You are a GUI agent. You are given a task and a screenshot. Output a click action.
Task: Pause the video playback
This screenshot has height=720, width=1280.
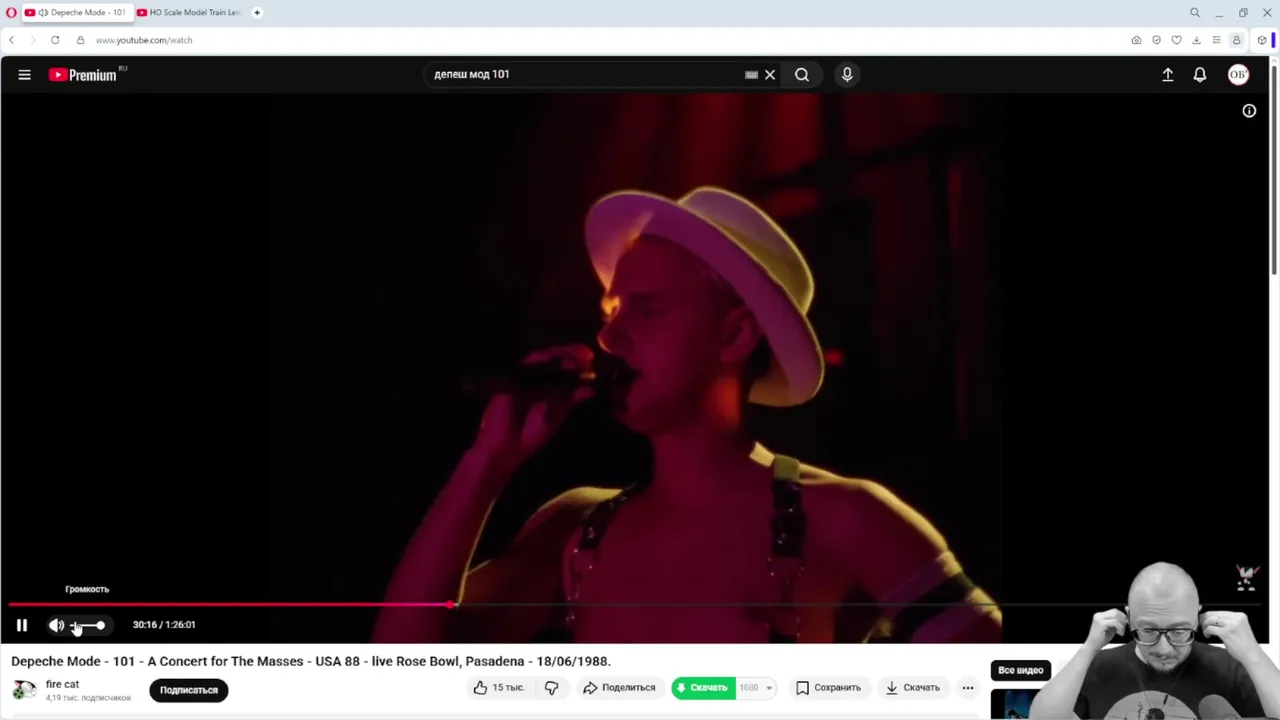click(x=21, y=625)
